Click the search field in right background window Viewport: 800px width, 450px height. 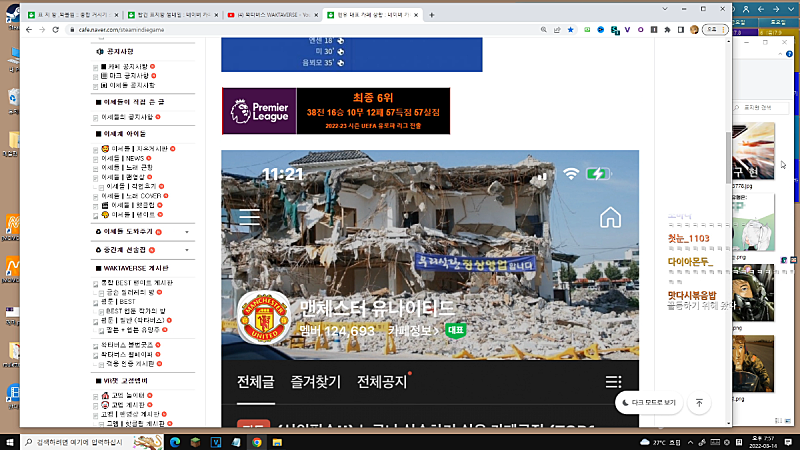tap(760, 108)
